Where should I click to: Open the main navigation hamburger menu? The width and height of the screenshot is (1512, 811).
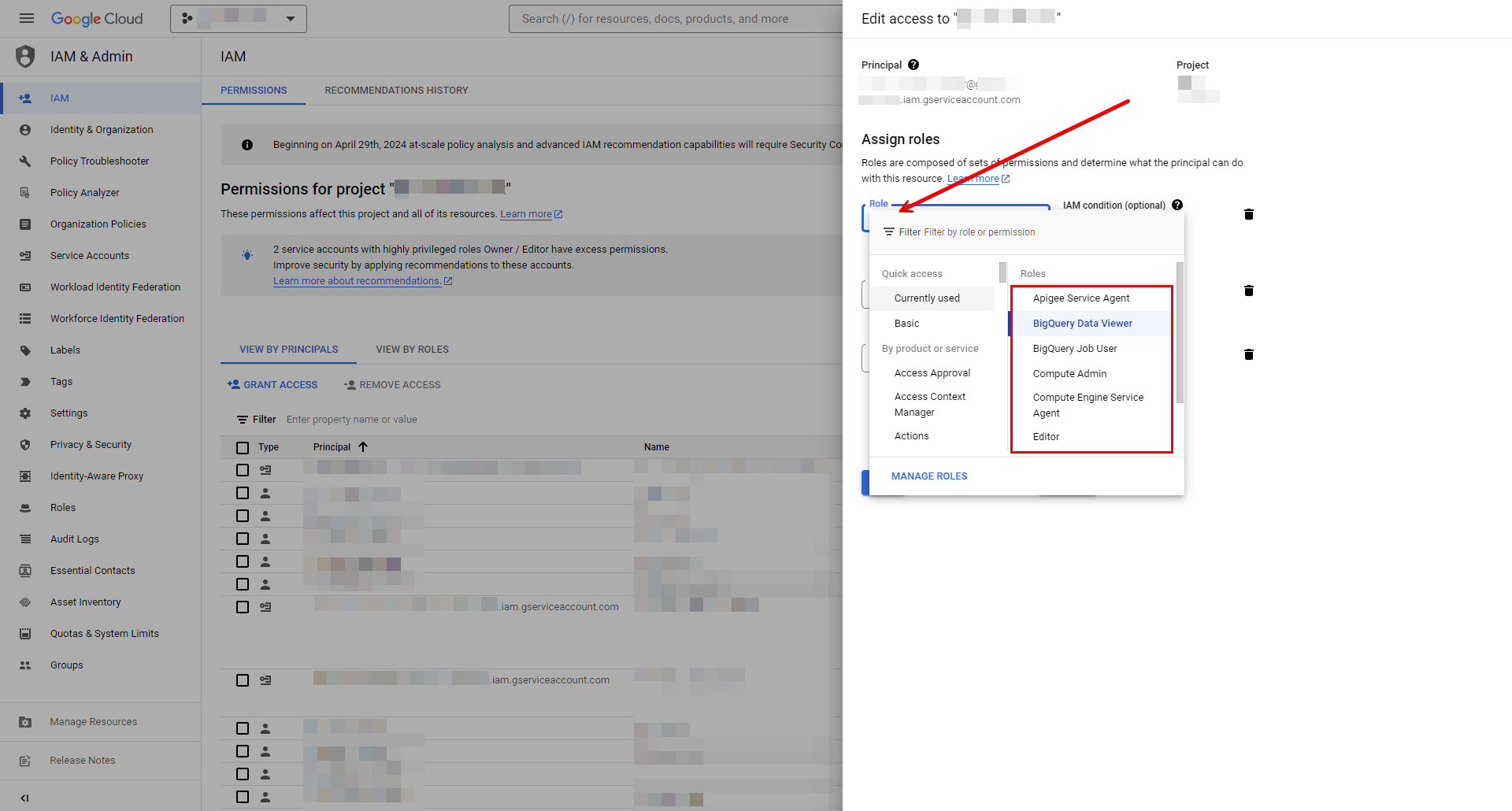coord(27,18)
